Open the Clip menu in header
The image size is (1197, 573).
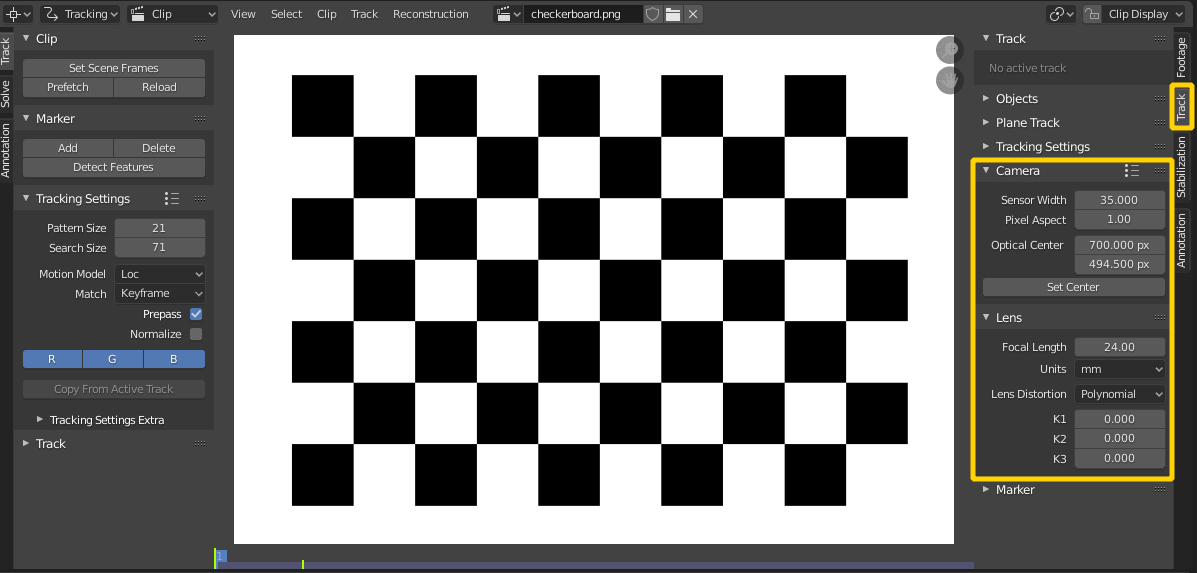tap(327, 14)
